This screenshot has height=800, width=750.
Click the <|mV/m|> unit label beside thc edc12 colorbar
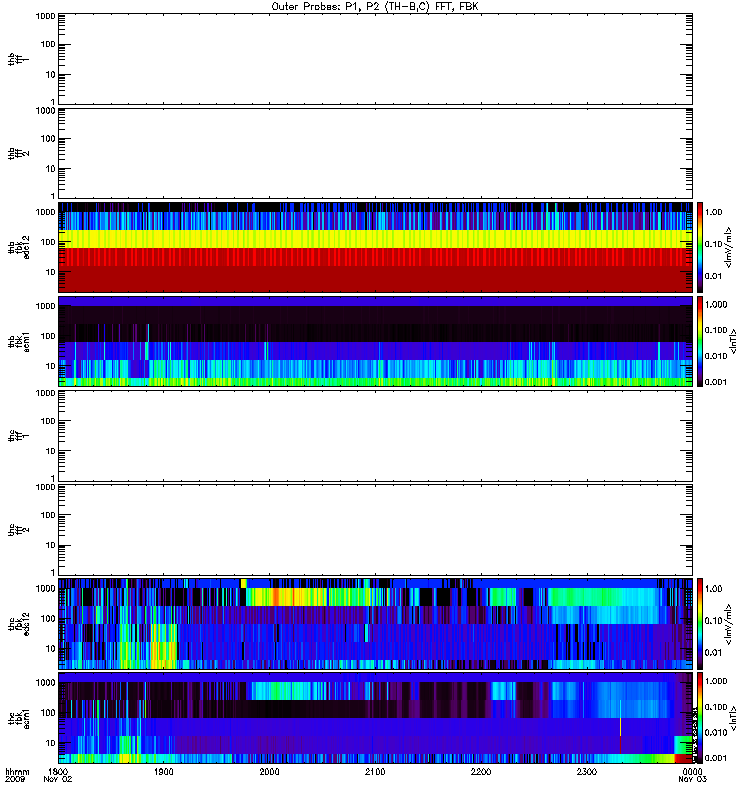point(729,624)
